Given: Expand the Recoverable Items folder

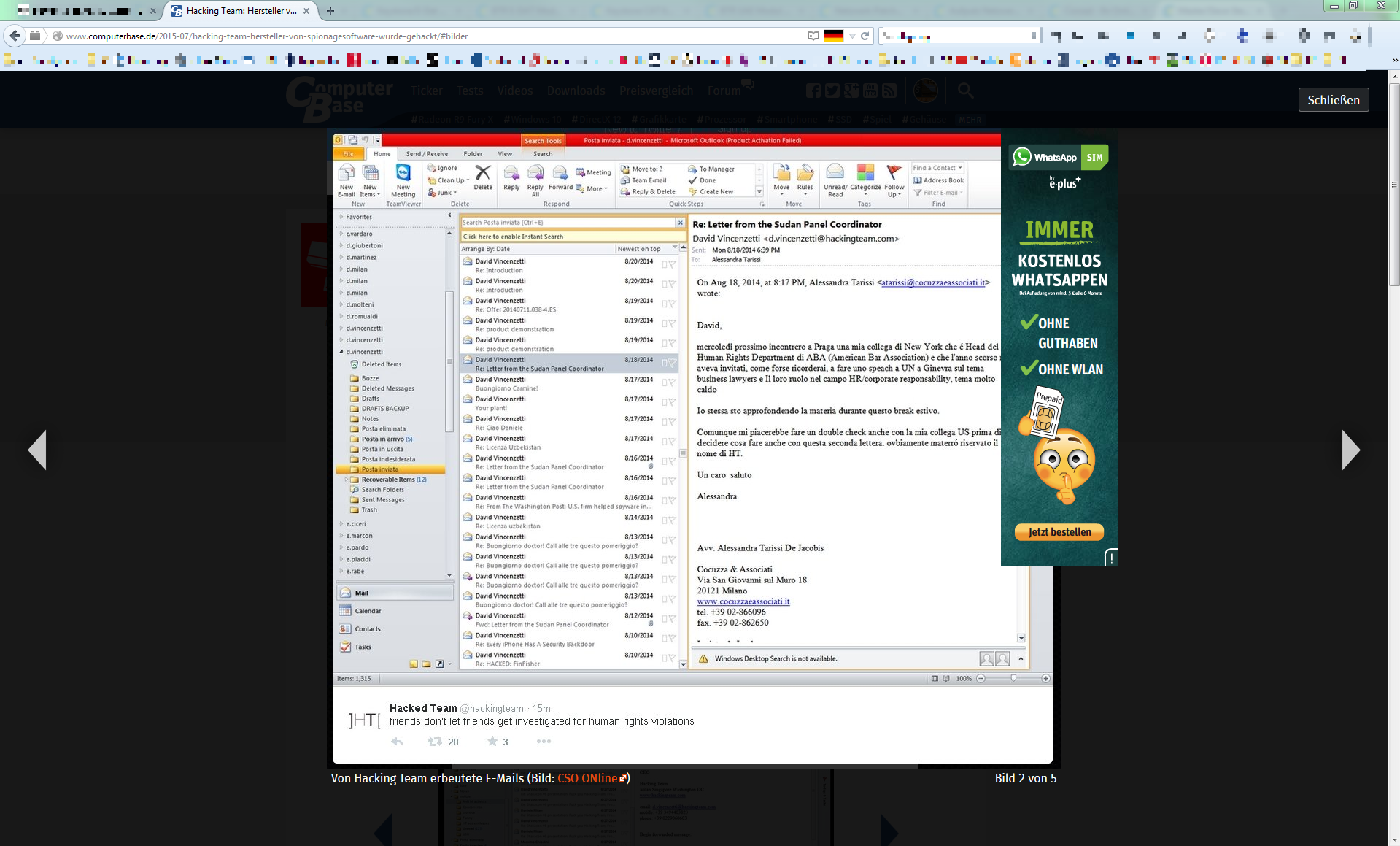Looking at the screenshot, I should [x=346, y=480].
